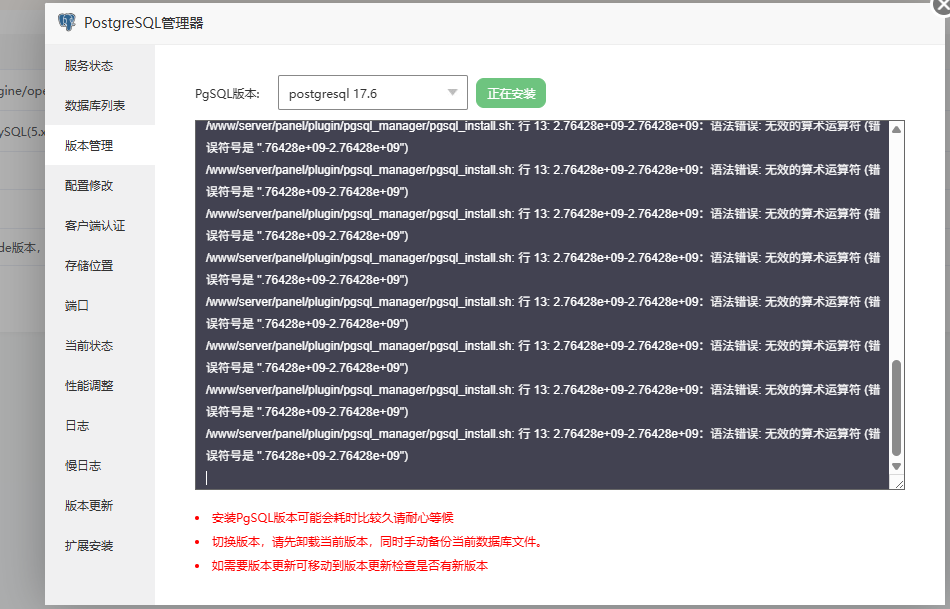Open the 性能调整 tab
The width and height of the screenshot is (950, 609).
tap(100, 385)
